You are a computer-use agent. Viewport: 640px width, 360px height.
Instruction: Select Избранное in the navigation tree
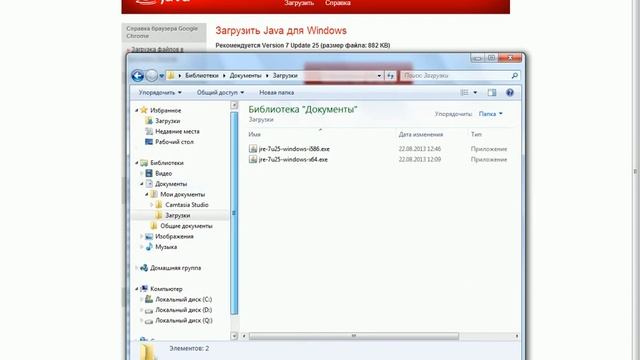coord(165,111)
